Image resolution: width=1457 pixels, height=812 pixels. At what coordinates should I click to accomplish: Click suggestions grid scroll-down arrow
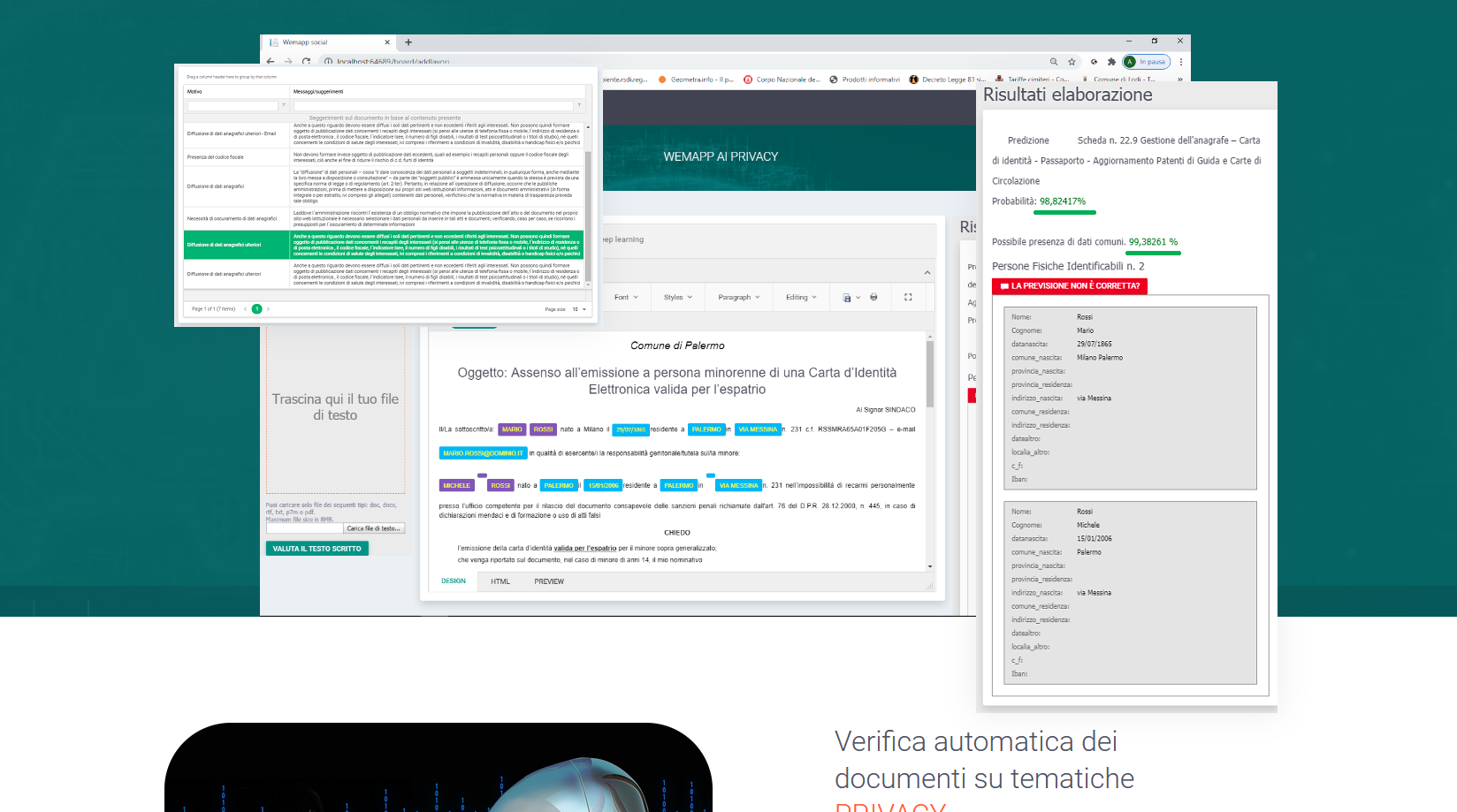[x=588, y=285]
